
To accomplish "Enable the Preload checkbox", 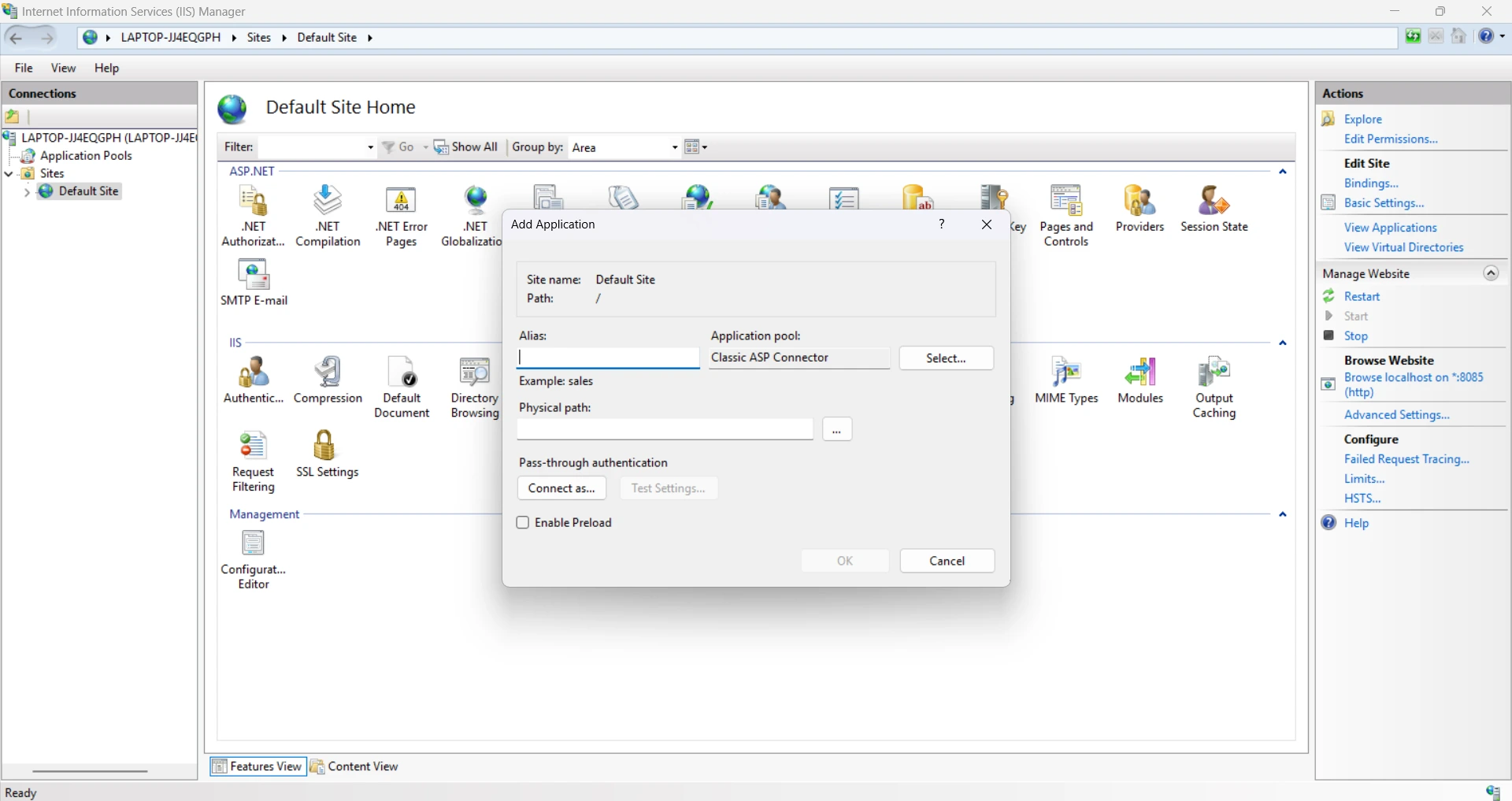I will tap(522, 523).
